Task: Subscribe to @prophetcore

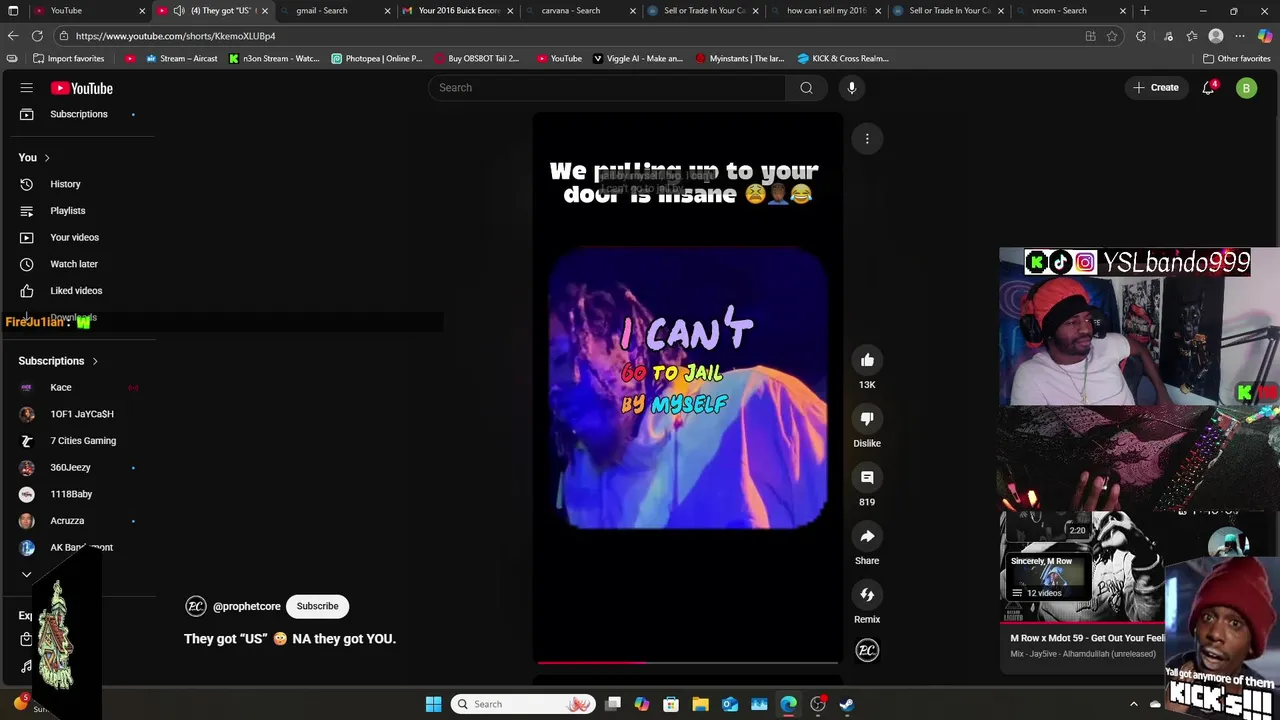Action: [317, 606]
